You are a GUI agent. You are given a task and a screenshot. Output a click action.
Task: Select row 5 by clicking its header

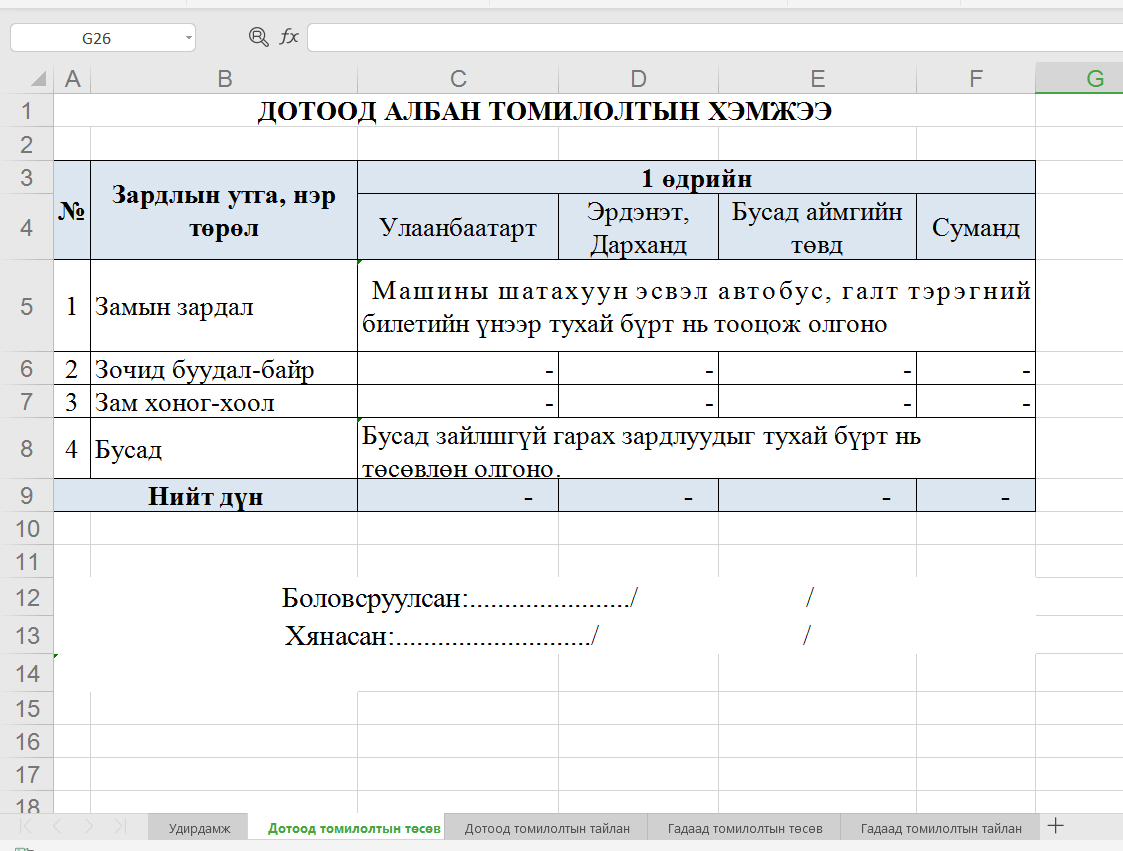coord(27,306)
